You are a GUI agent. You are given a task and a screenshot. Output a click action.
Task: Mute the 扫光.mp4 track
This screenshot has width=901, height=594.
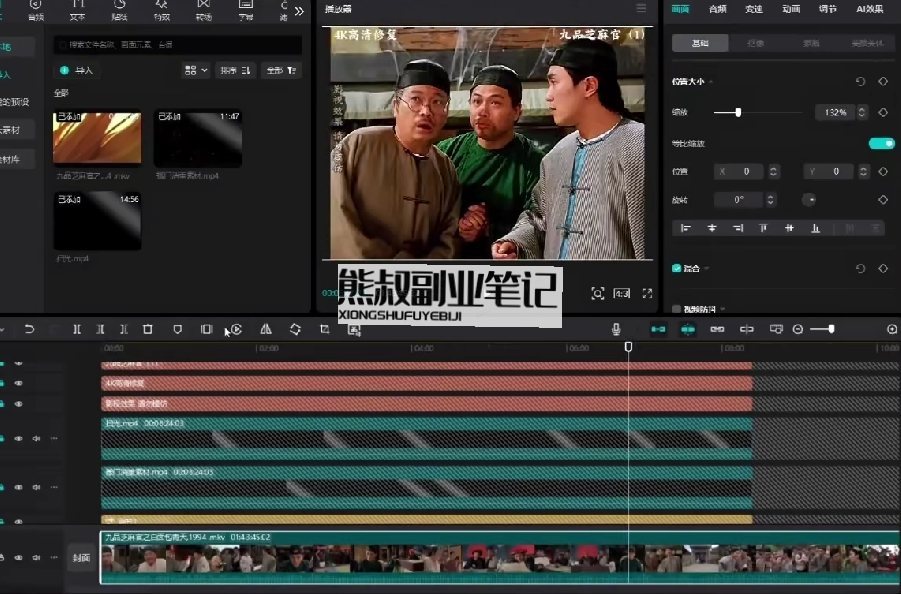click(x=36, y=438)
